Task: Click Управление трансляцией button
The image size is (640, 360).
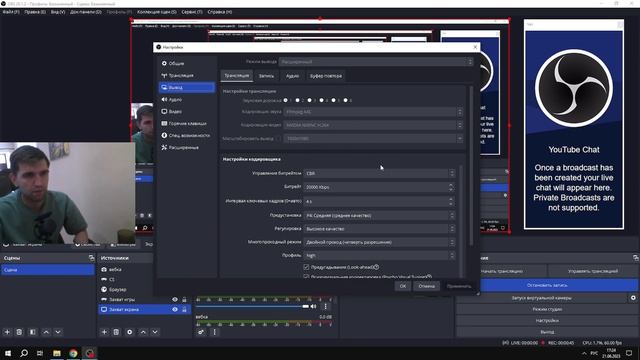Action: (593, 271)
